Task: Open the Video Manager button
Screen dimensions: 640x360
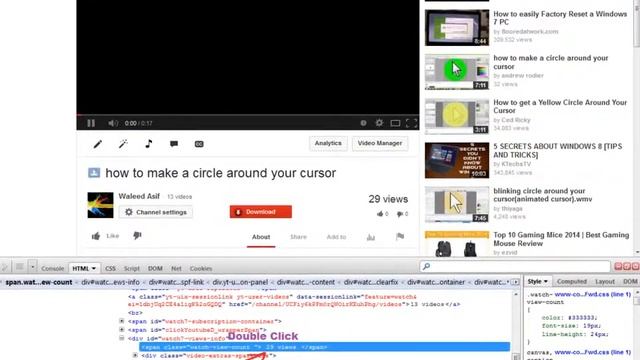Action: click(x=380, y=143)
